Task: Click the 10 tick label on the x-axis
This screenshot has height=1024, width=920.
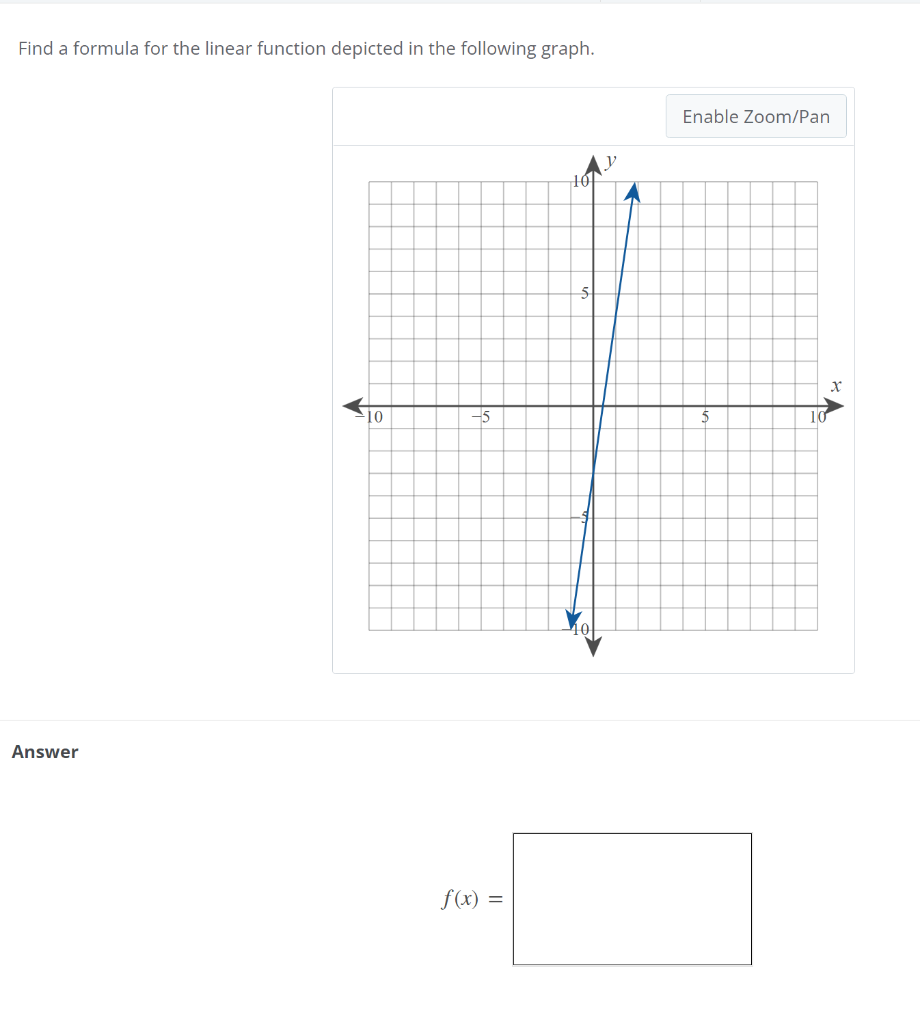Action: (816, 417)
